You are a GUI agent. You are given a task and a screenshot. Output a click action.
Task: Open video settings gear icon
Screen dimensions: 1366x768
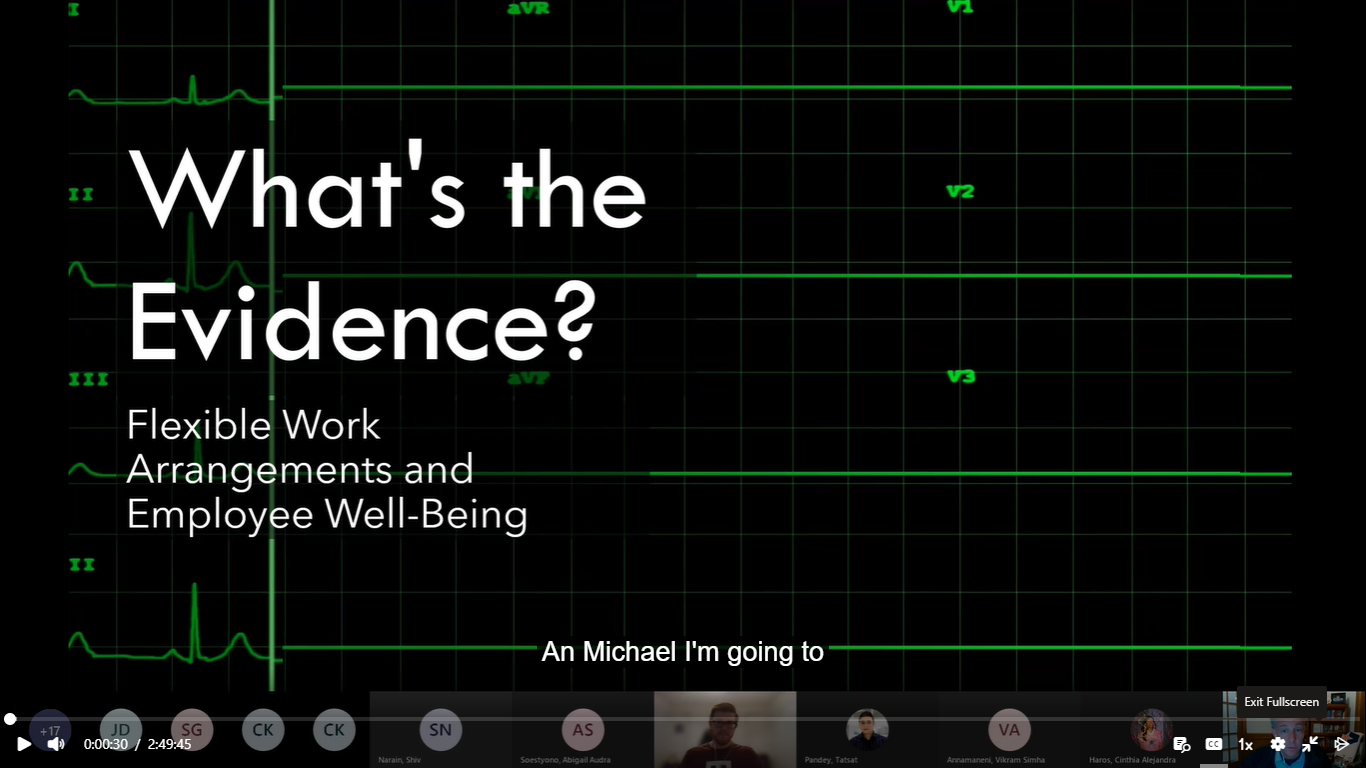(x=1277, y=744)
